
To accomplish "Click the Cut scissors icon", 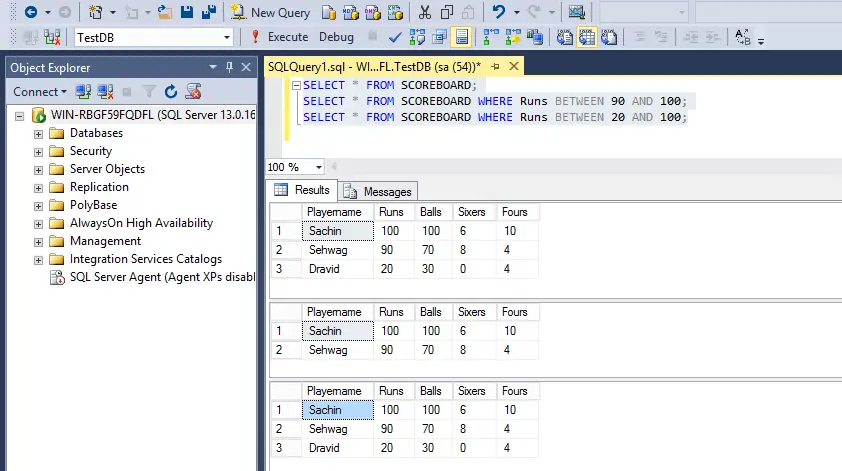I will pyautogui.click(x=424, y=12).
